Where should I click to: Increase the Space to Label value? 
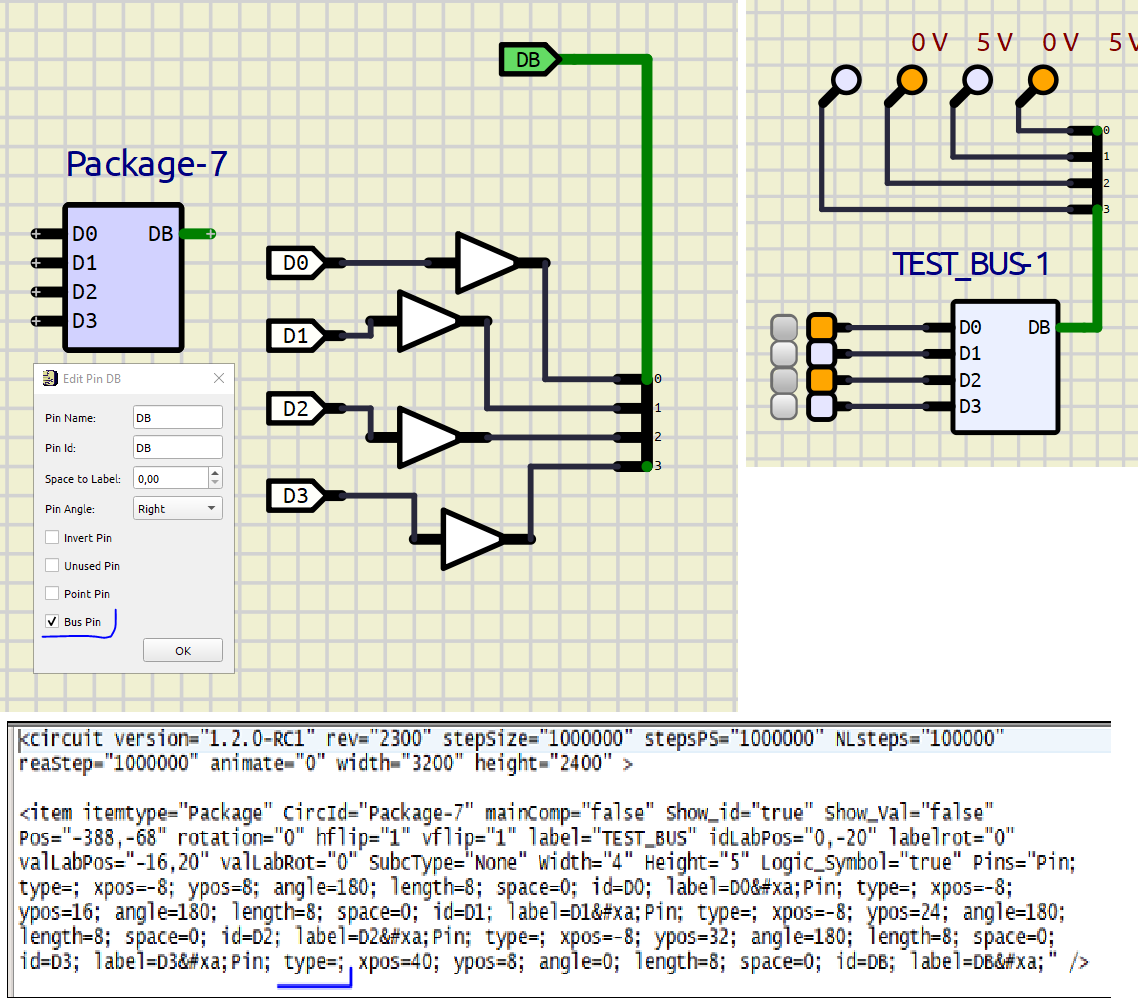tap(215, 473)
